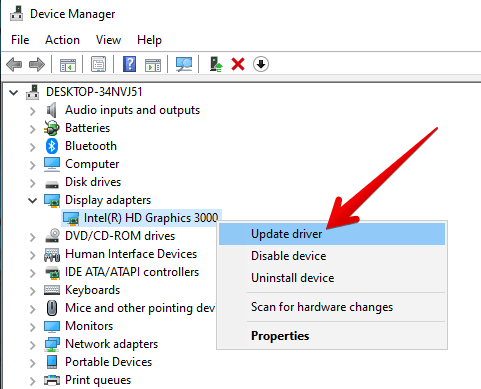Expand the IDE ATA/ATAPI controllers arrow
This screenshot has width=481, height=389.
(x=32, y=273)
